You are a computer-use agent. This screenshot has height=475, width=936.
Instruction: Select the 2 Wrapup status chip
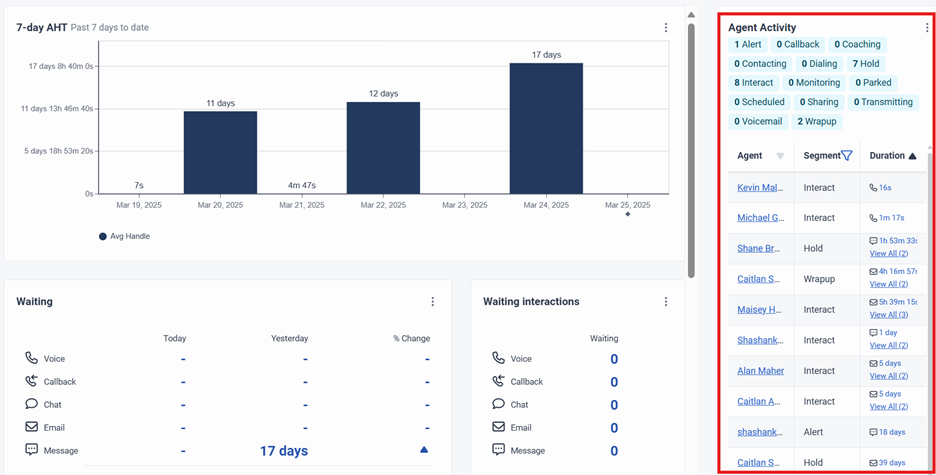pos(817,122)
